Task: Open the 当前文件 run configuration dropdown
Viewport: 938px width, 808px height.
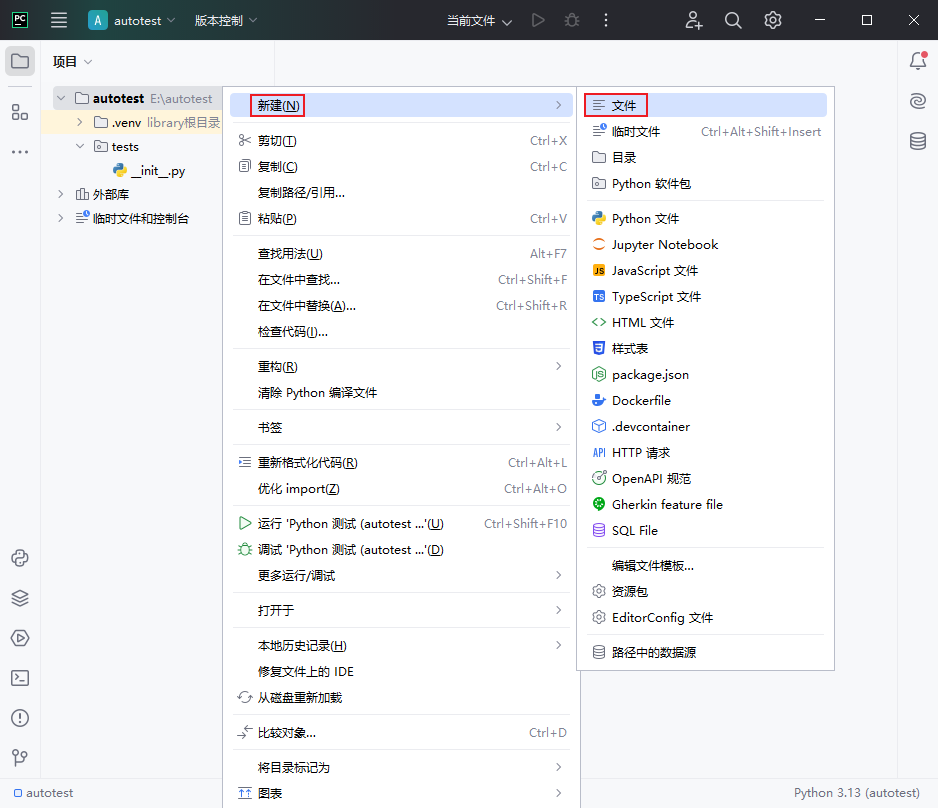Action: pos(479,21)
